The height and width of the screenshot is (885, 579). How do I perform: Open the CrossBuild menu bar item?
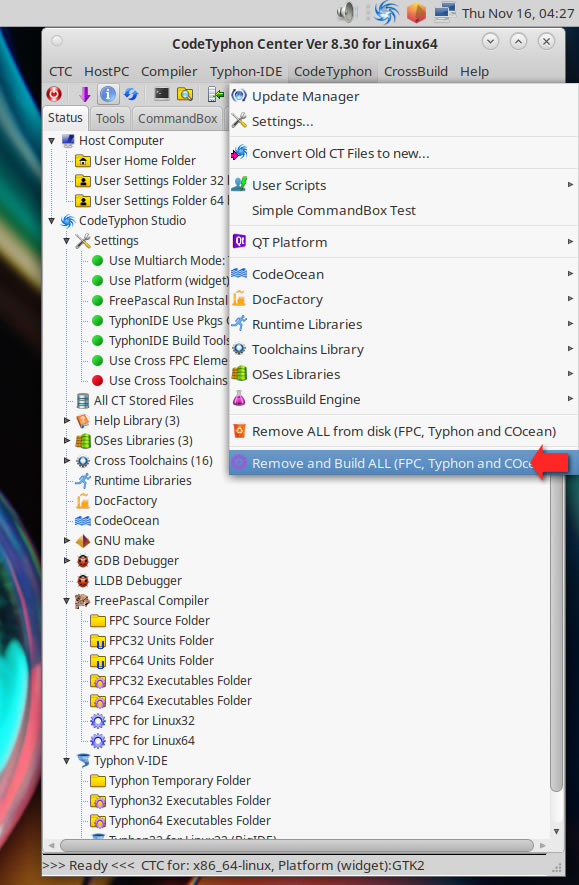416,72
